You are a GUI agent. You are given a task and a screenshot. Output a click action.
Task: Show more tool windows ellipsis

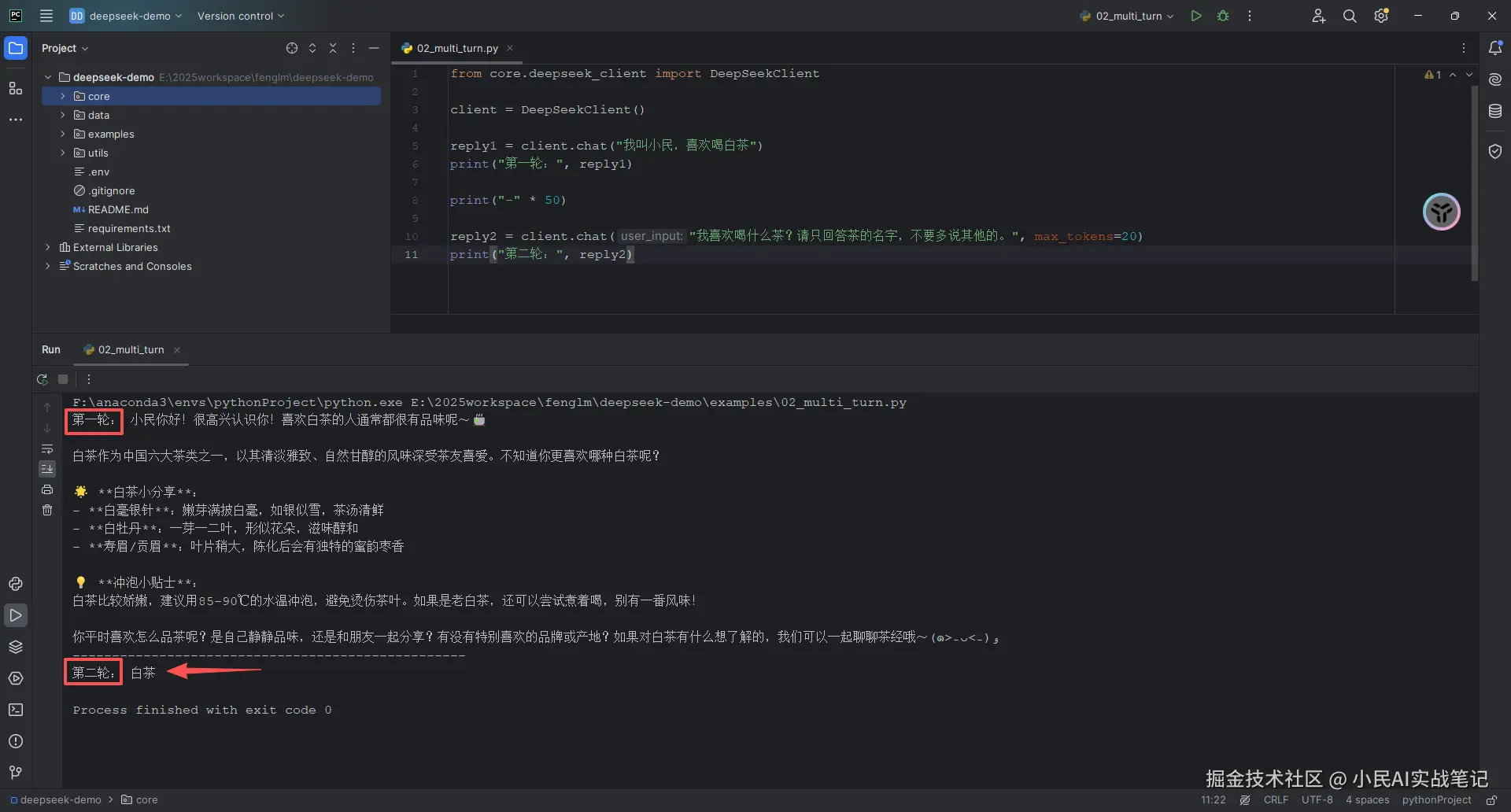tap(16, 120)
